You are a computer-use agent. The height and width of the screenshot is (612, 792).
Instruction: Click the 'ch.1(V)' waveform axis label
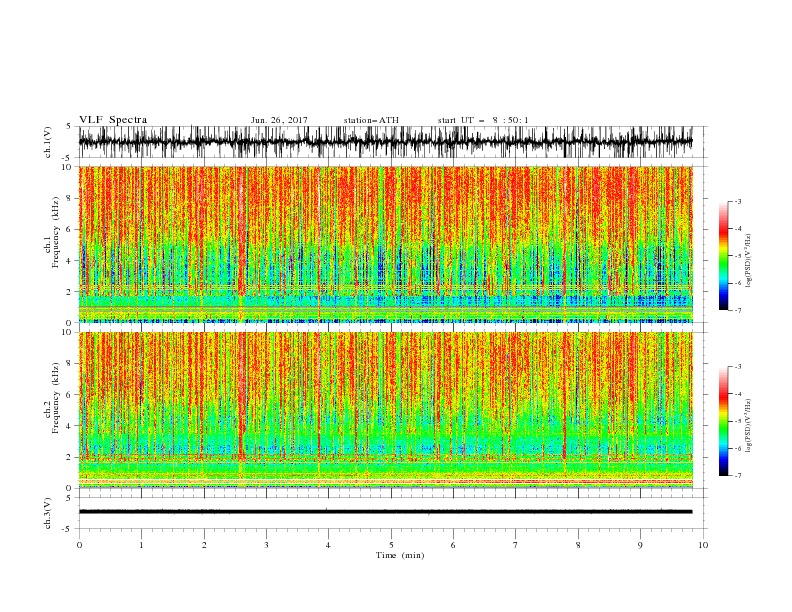pos(48,142)
